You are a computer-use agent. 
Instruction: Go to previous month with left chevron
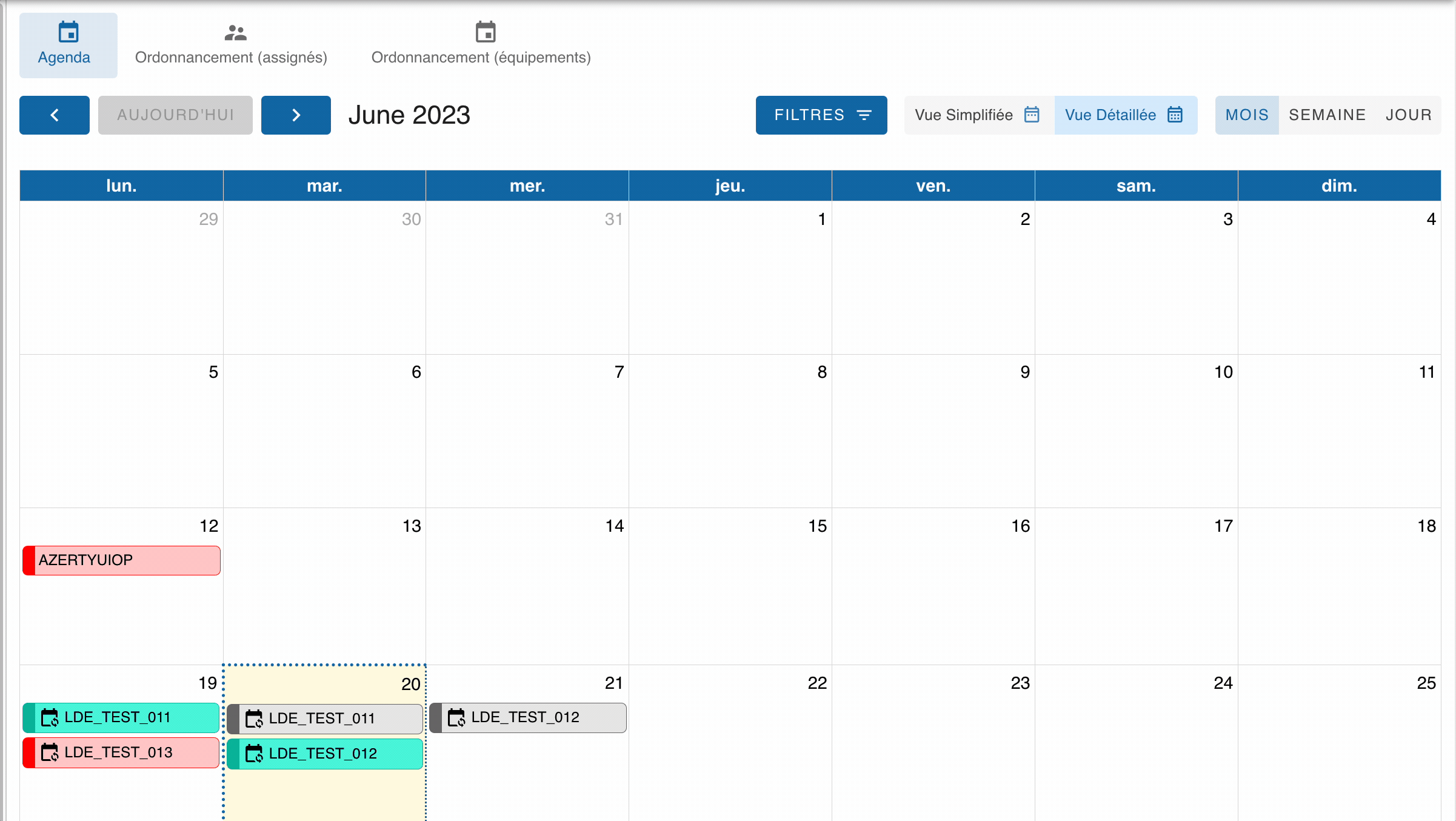(55, 115)
